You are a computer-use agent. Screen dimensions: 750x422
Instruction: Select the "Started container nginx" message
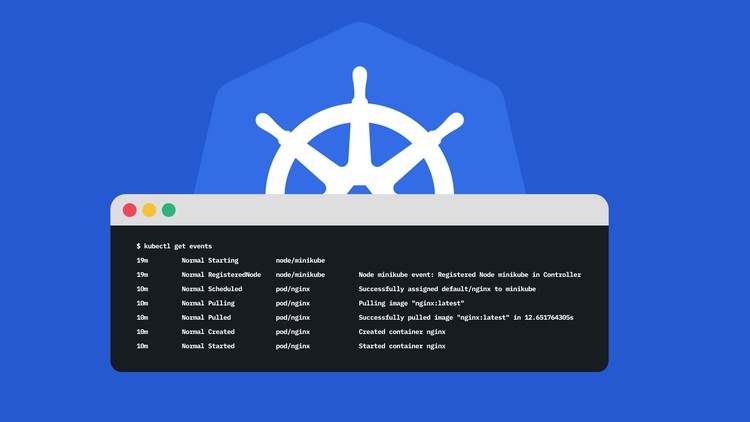401,346
